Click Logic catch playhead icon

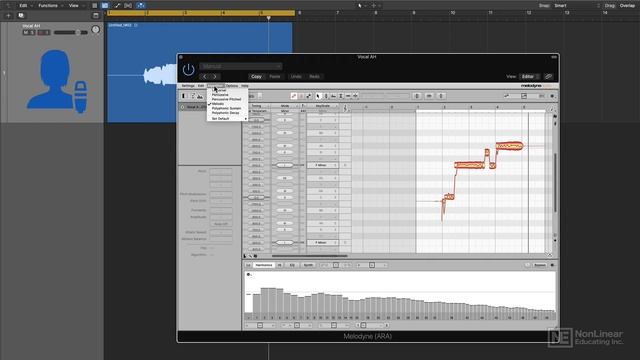click(x=140, y=5)
